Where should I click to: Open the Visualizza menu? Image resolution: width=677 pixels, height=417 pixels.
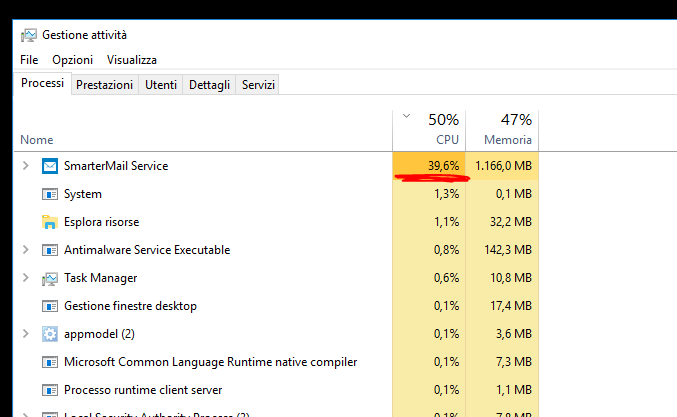click(132, 60)
